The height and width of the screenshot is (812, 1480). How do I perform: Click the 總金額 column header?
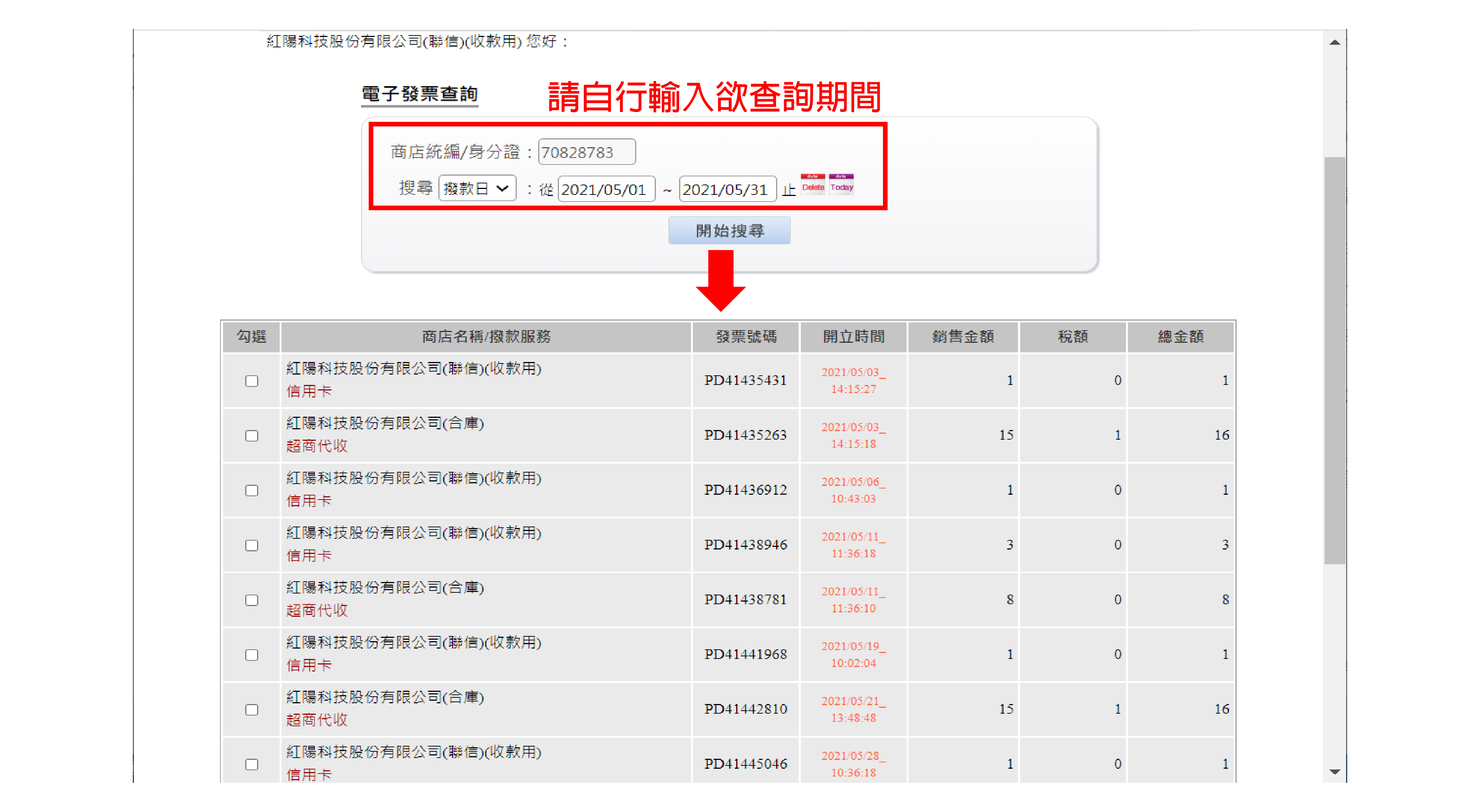[x=1181, y=336]
